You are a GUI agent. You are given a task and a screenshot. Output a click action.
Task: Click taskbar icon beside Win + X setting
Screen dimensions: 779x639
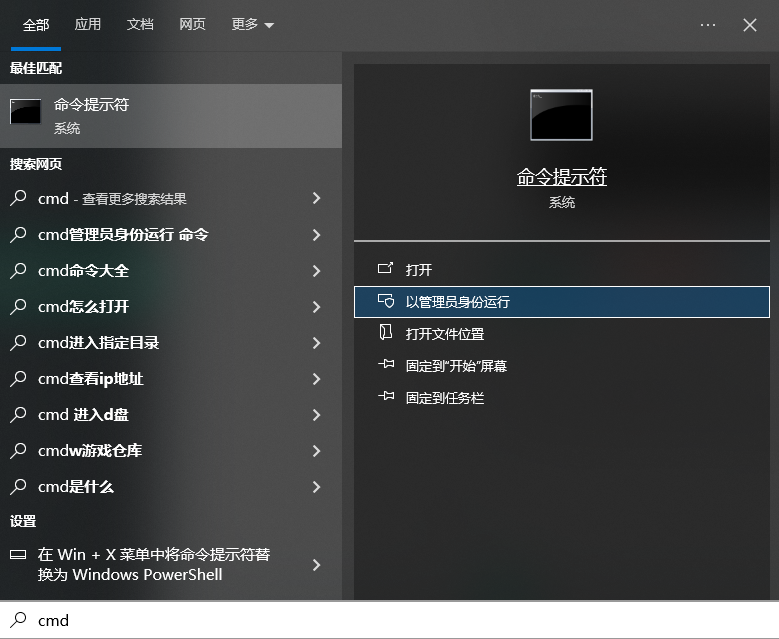pyautogui.click(x=18, y=555)
